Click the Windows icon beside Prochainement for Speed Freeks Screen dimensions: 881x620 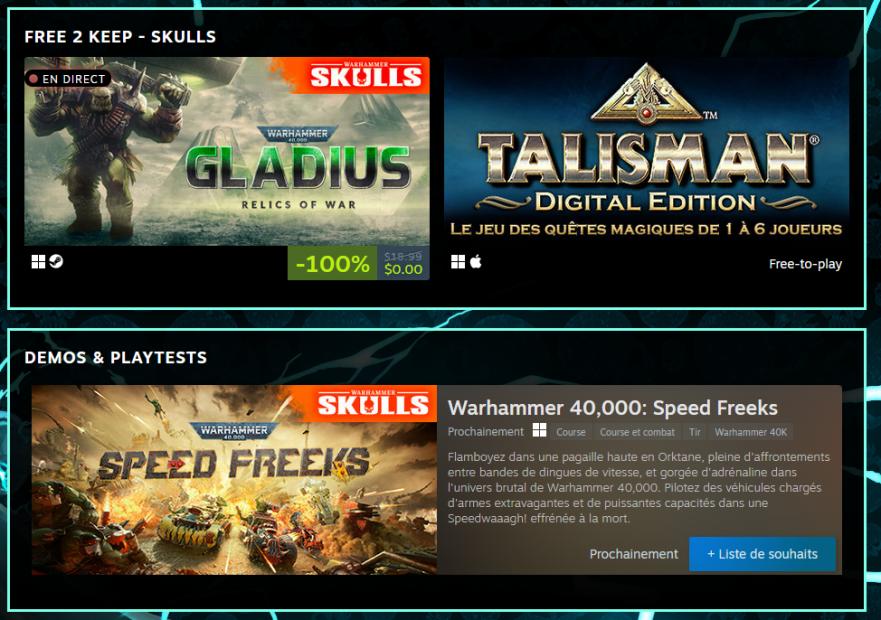tap(539, 431)
